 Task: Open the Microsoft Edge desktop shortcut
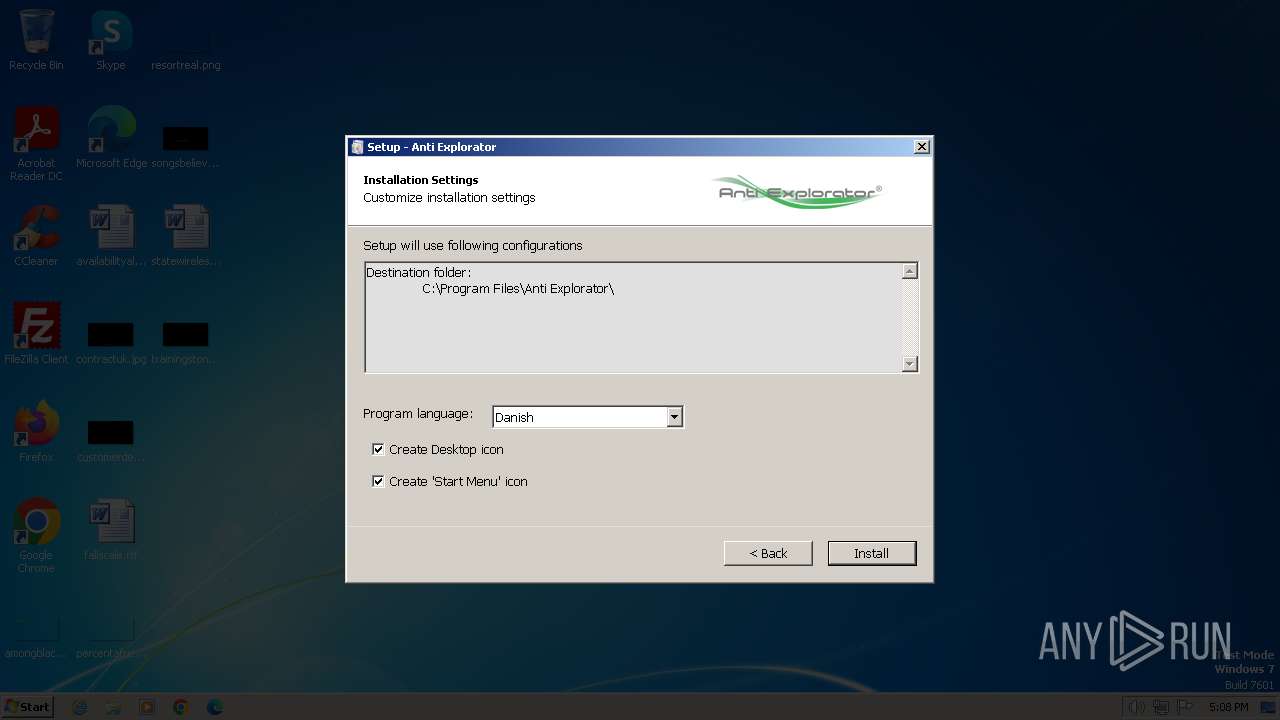(x=111, y=138)
